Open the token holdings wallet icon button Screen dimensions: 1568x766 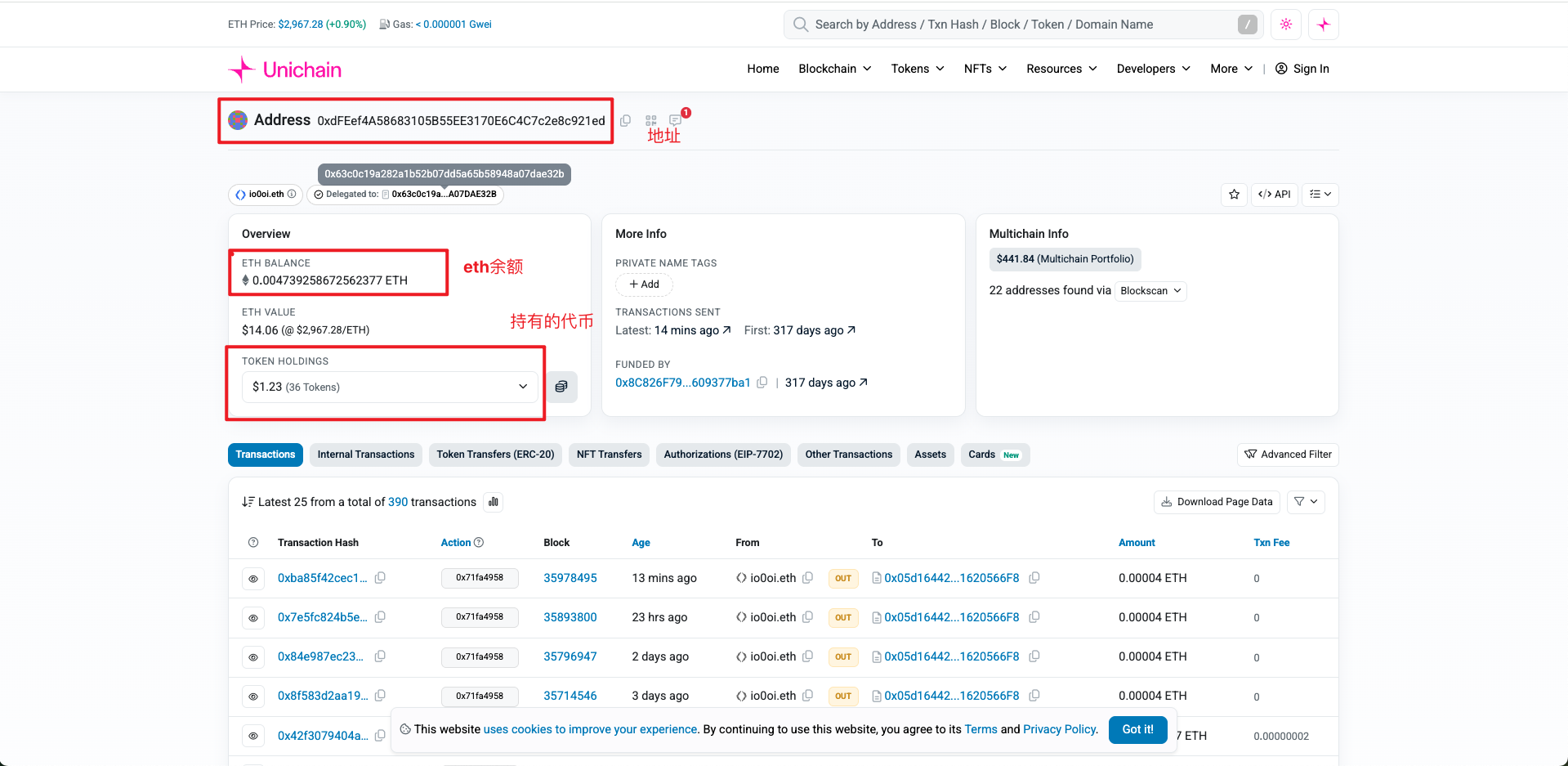(561, 387)
